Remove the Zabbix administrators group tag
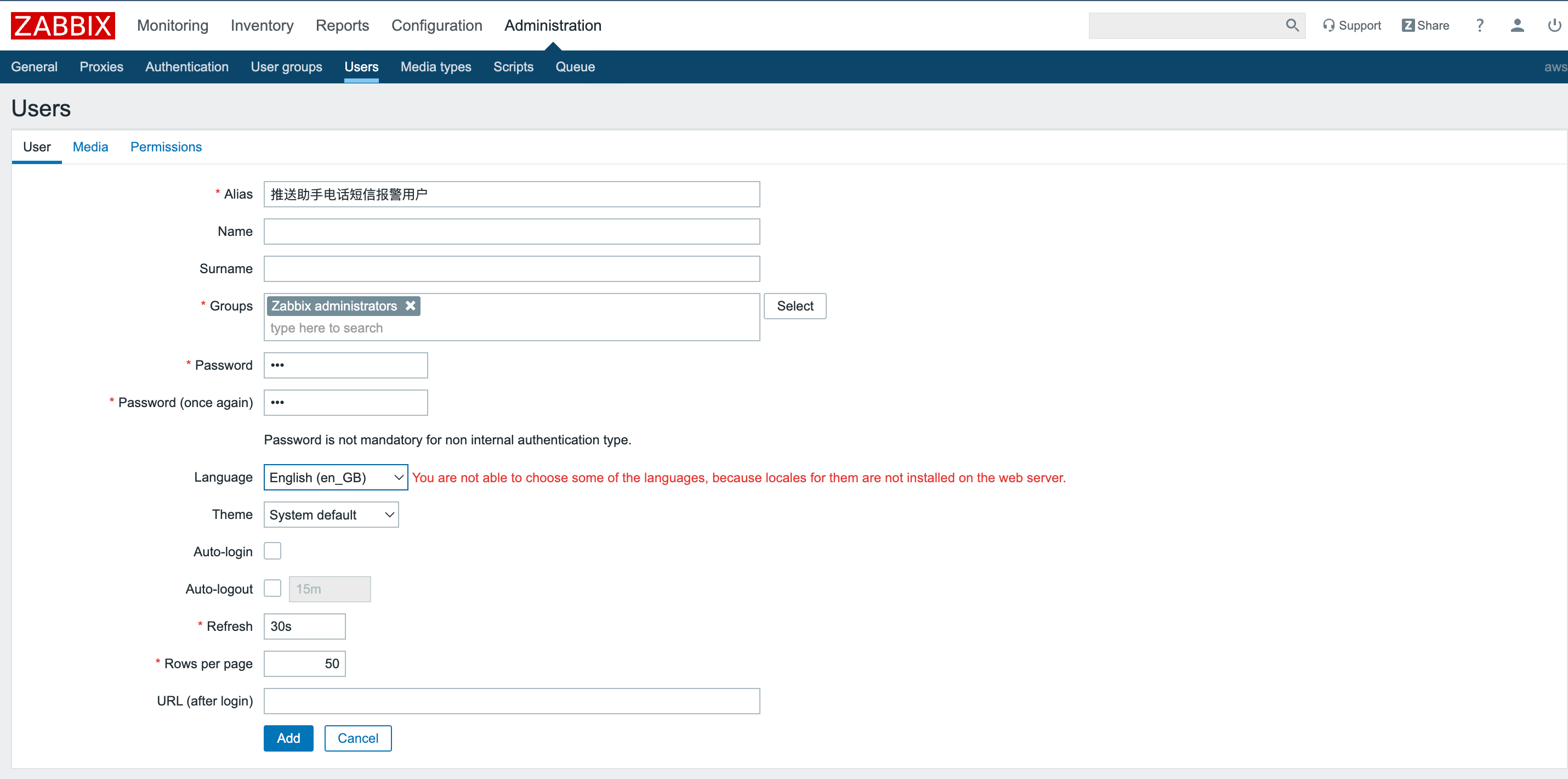 click(x=410, y=306)
